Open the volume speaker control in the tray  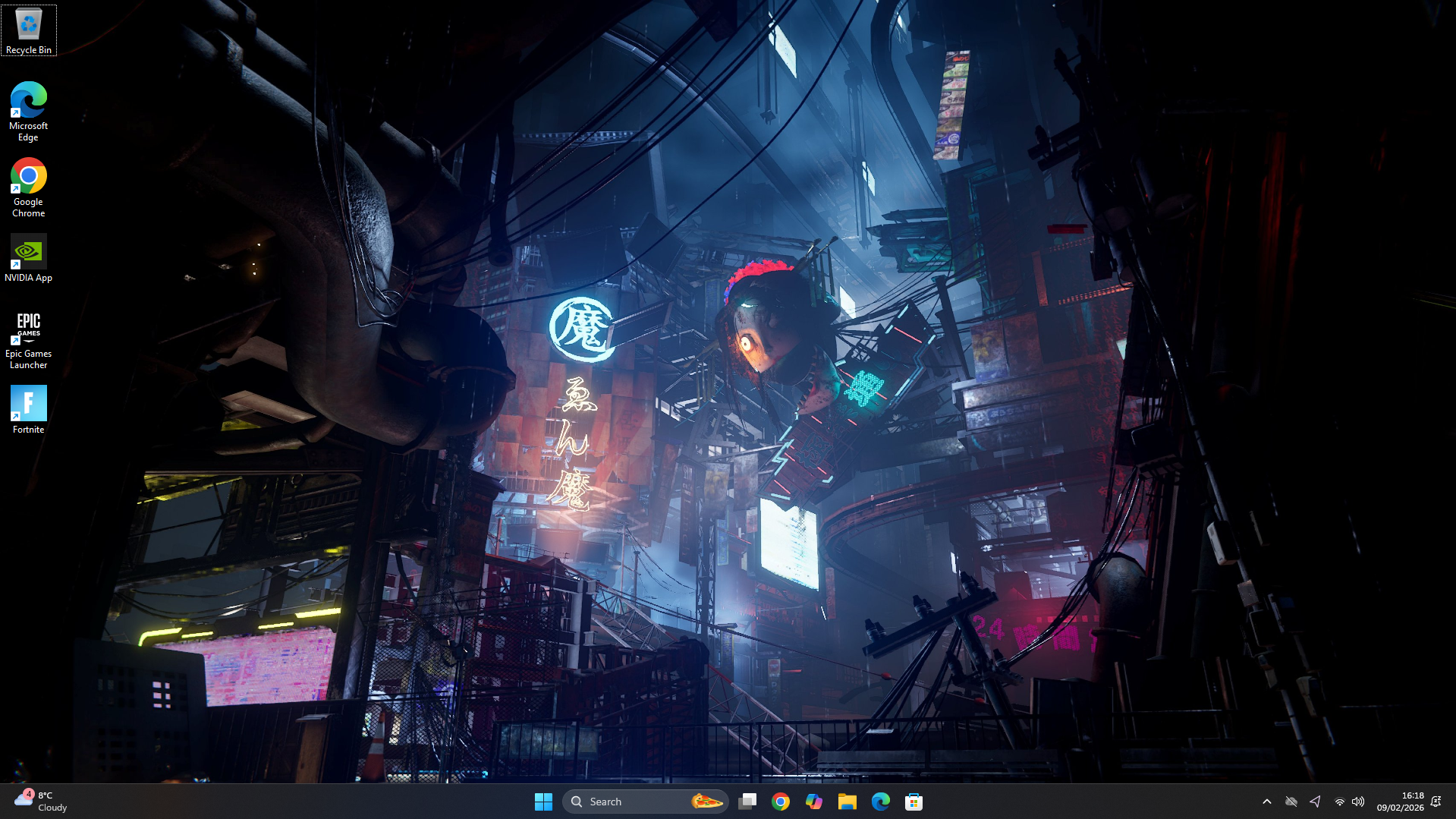pos(1358,802)
